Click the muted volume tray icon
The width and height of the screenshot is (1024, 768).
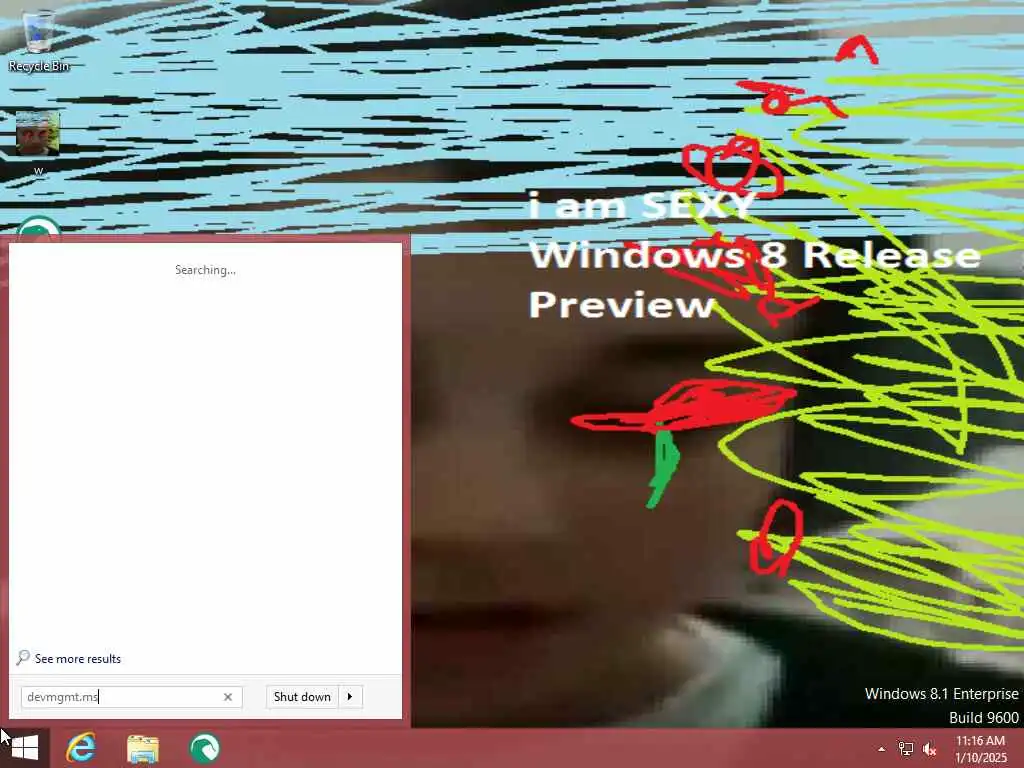point(929,749)
